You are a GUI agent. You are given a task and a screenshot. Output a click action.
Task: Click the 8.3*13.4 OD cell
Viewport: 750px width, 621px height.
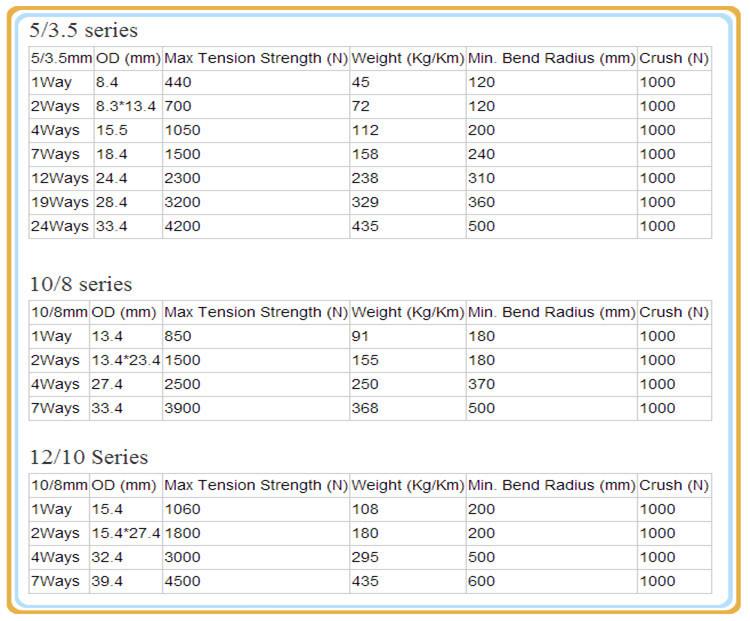(x=126, y=106)
